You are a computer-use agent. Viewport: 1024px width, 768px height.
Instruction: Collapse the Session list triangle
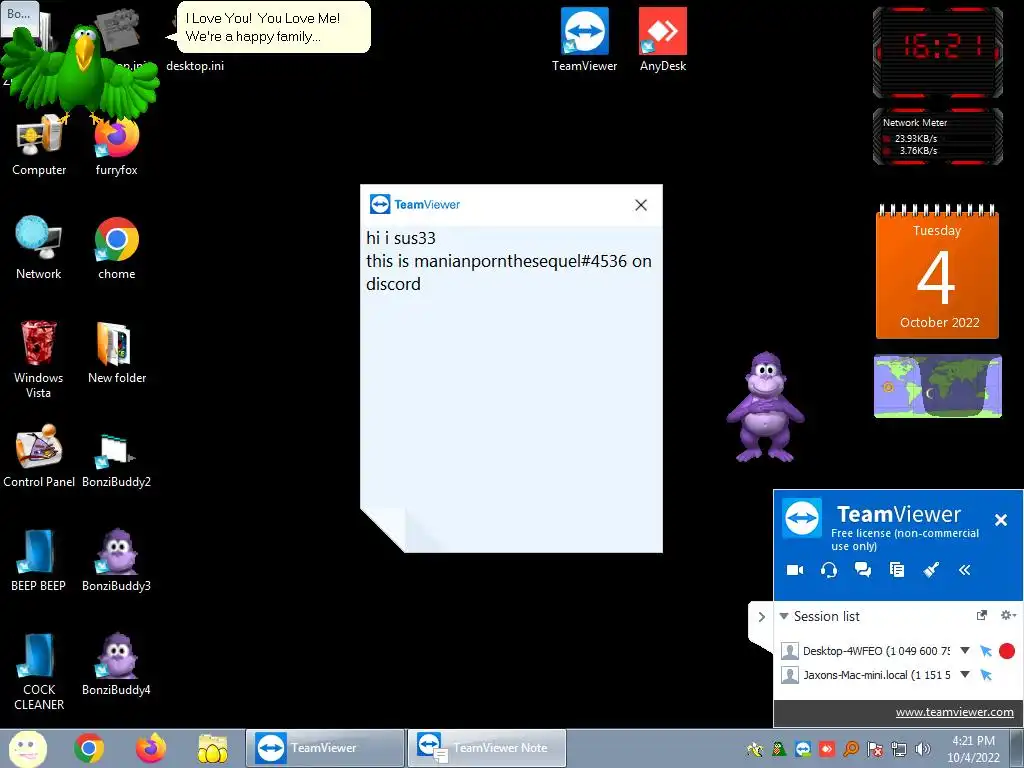point(784,616)
